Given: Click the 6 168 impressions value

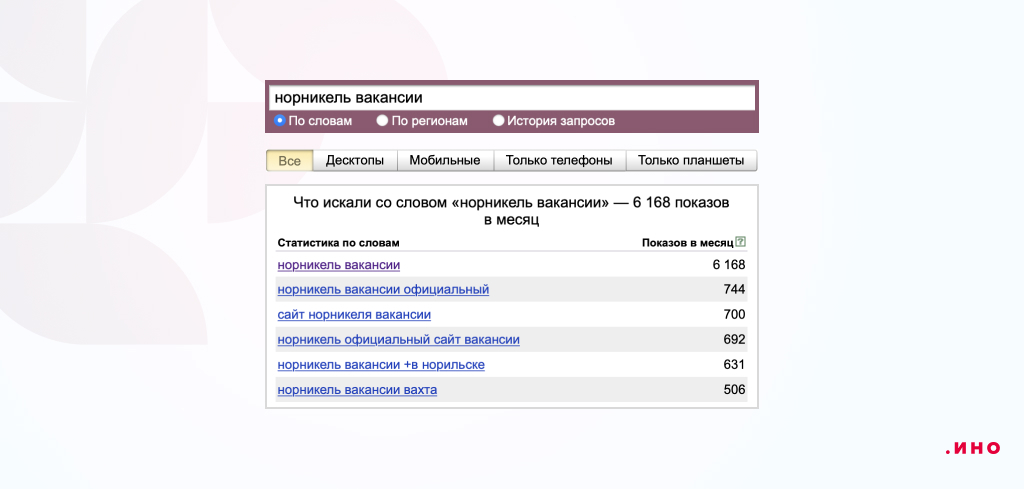Looking at the screenshot, I should [x=729, y=265].
